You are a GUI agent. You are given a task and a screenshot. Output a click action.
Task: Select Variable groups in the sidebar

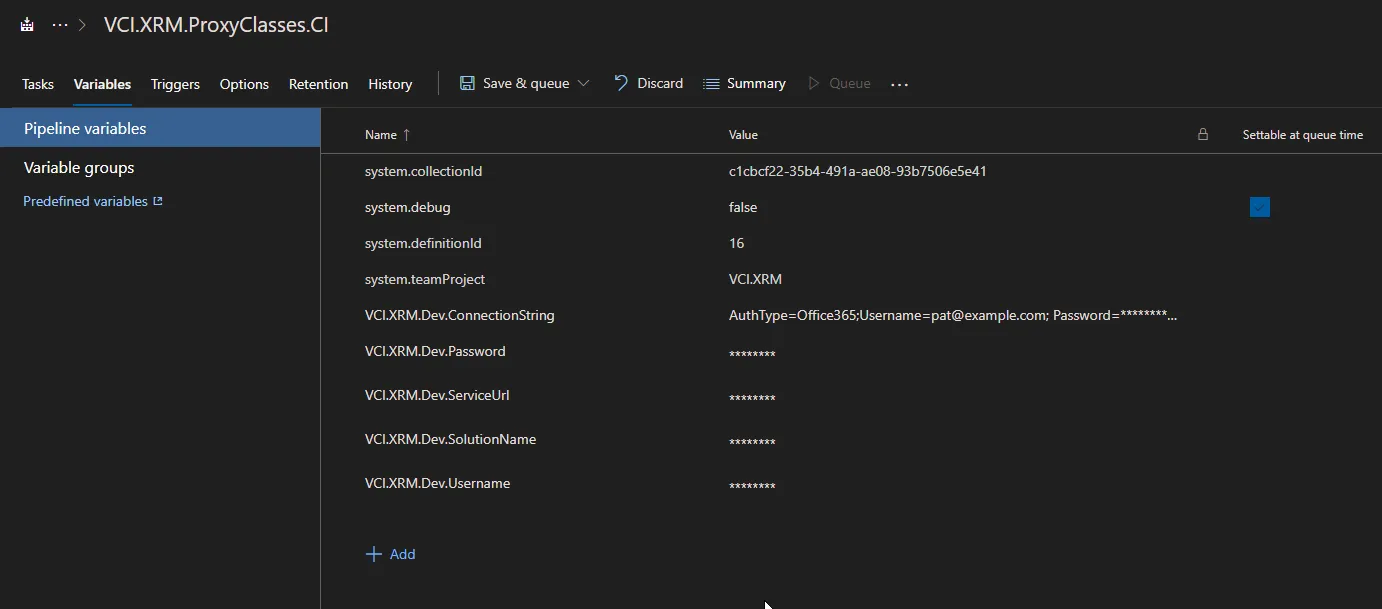coord(79,168)
